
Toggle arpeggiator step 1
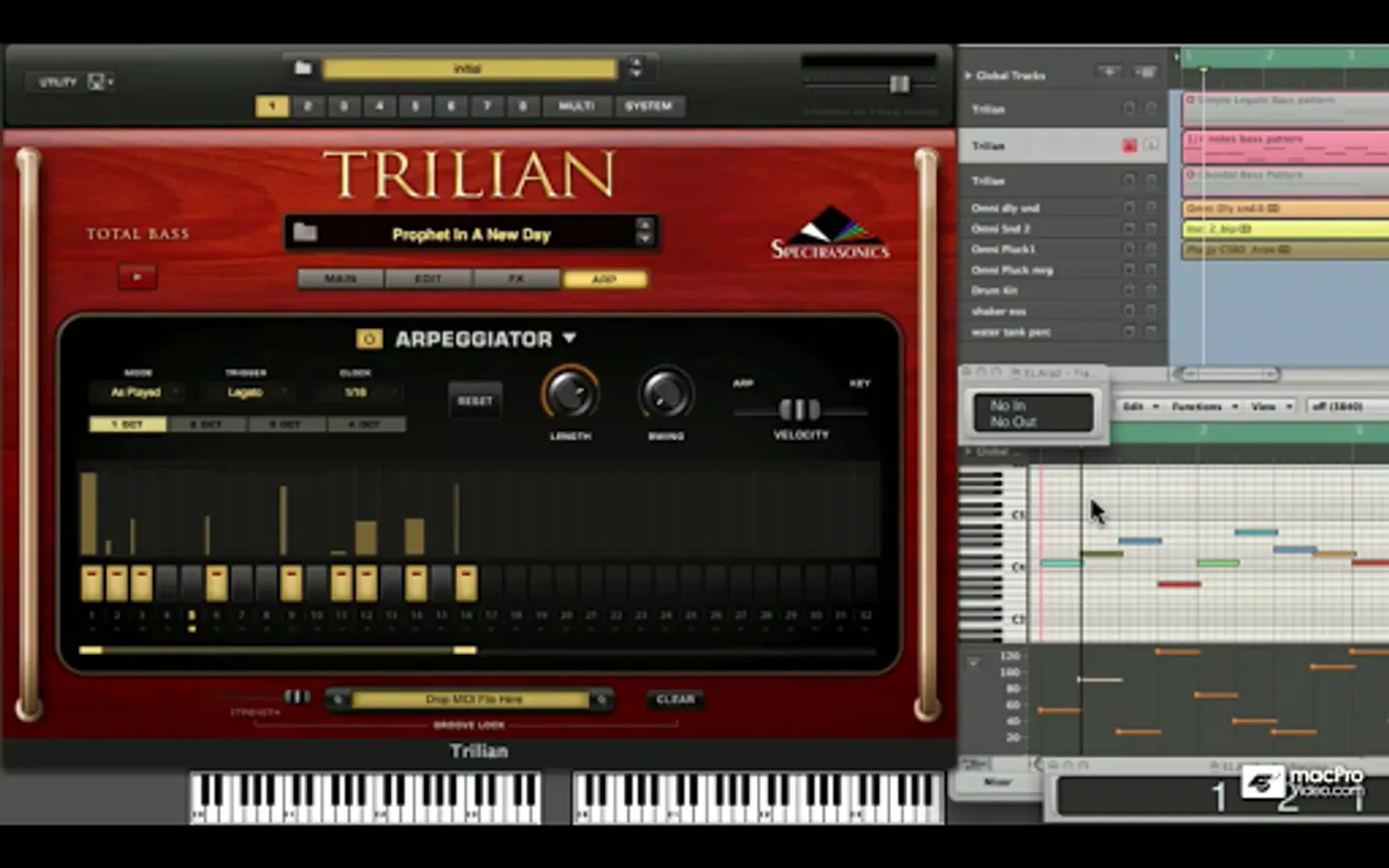pos(92,583)
